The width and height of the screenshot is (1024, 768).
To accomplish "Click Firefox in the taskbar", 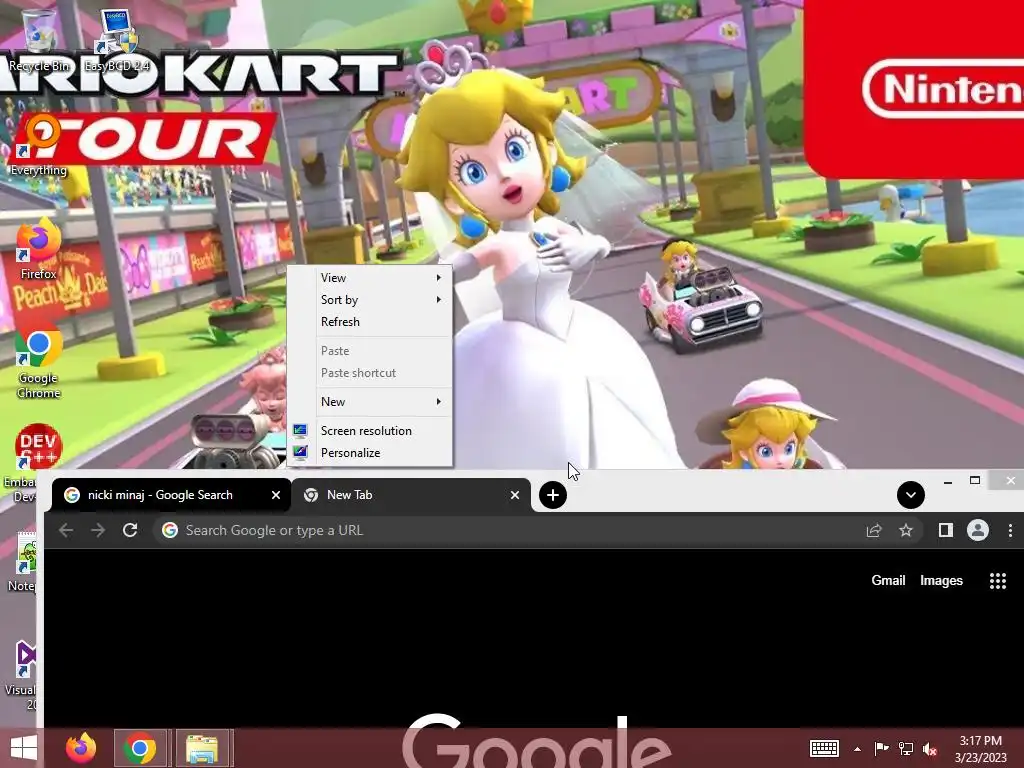I will (x=81, y=748).
